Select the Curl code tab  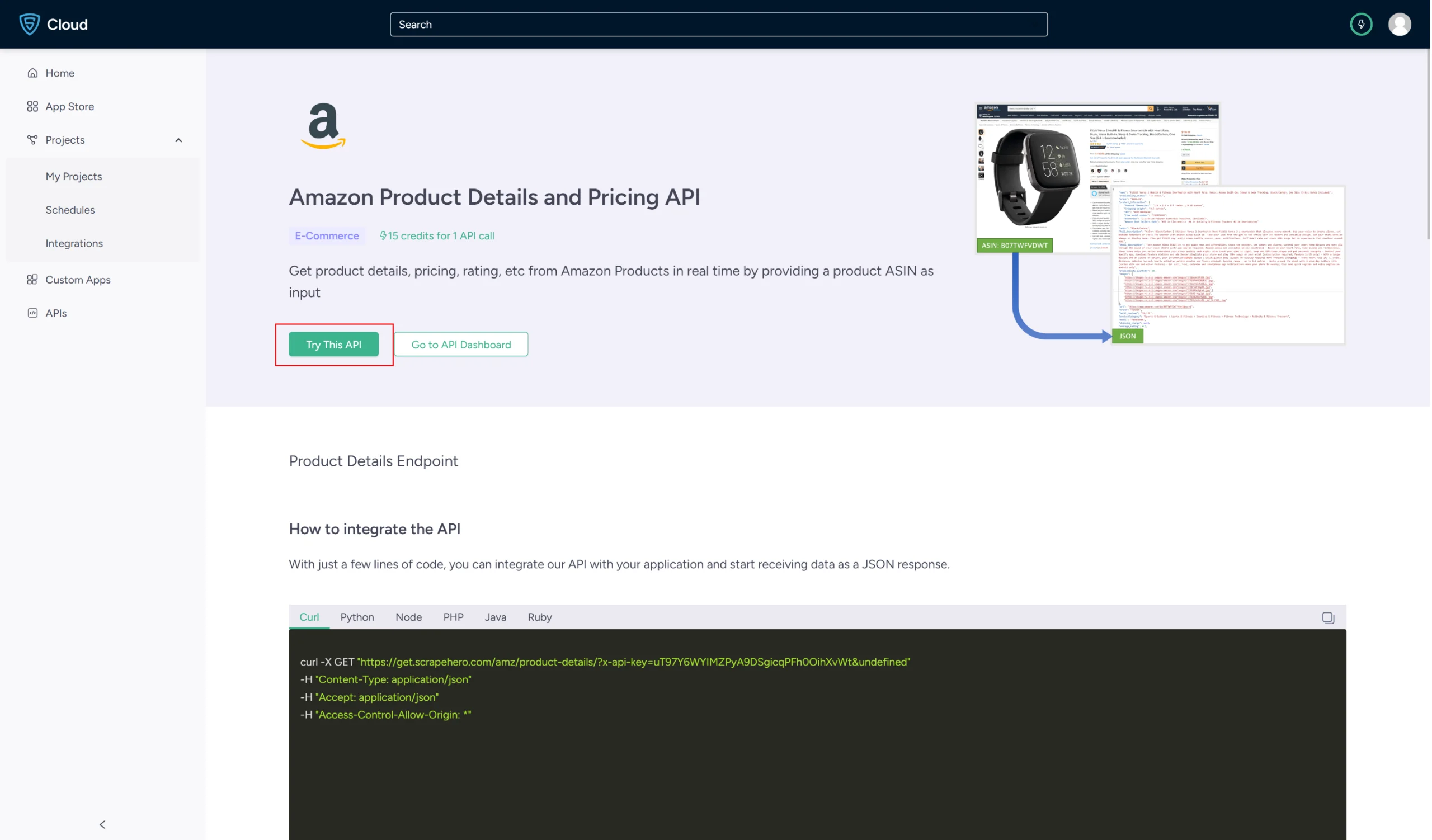click(309, 617)
